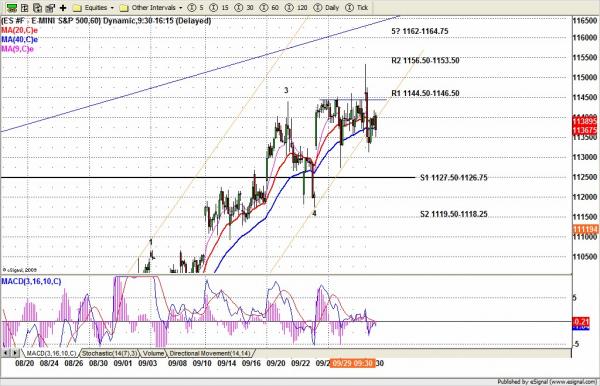Switch chart to Daily interval

coord(326,7)
